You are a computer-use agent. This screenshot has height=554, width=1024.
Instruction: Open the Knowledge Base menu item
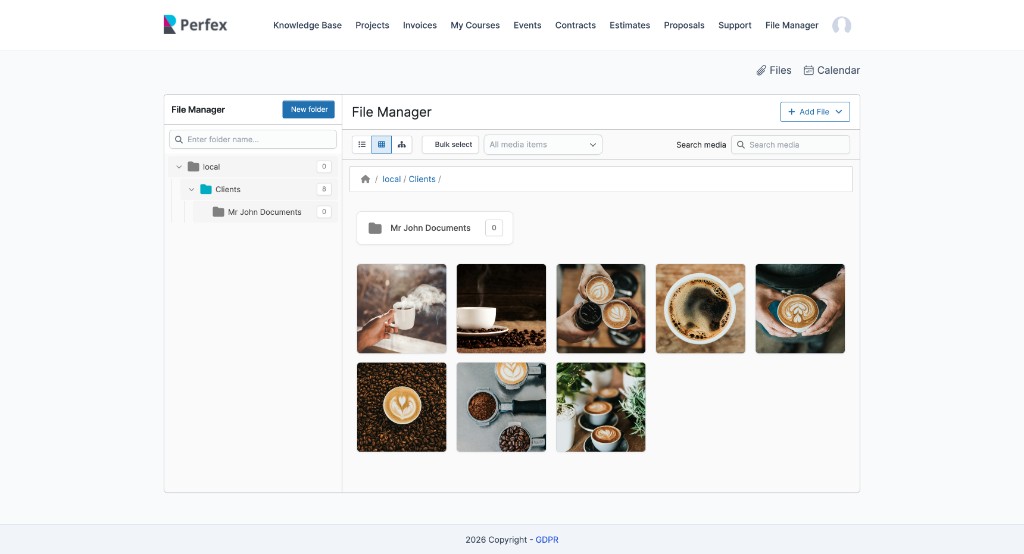coord(307,25)
